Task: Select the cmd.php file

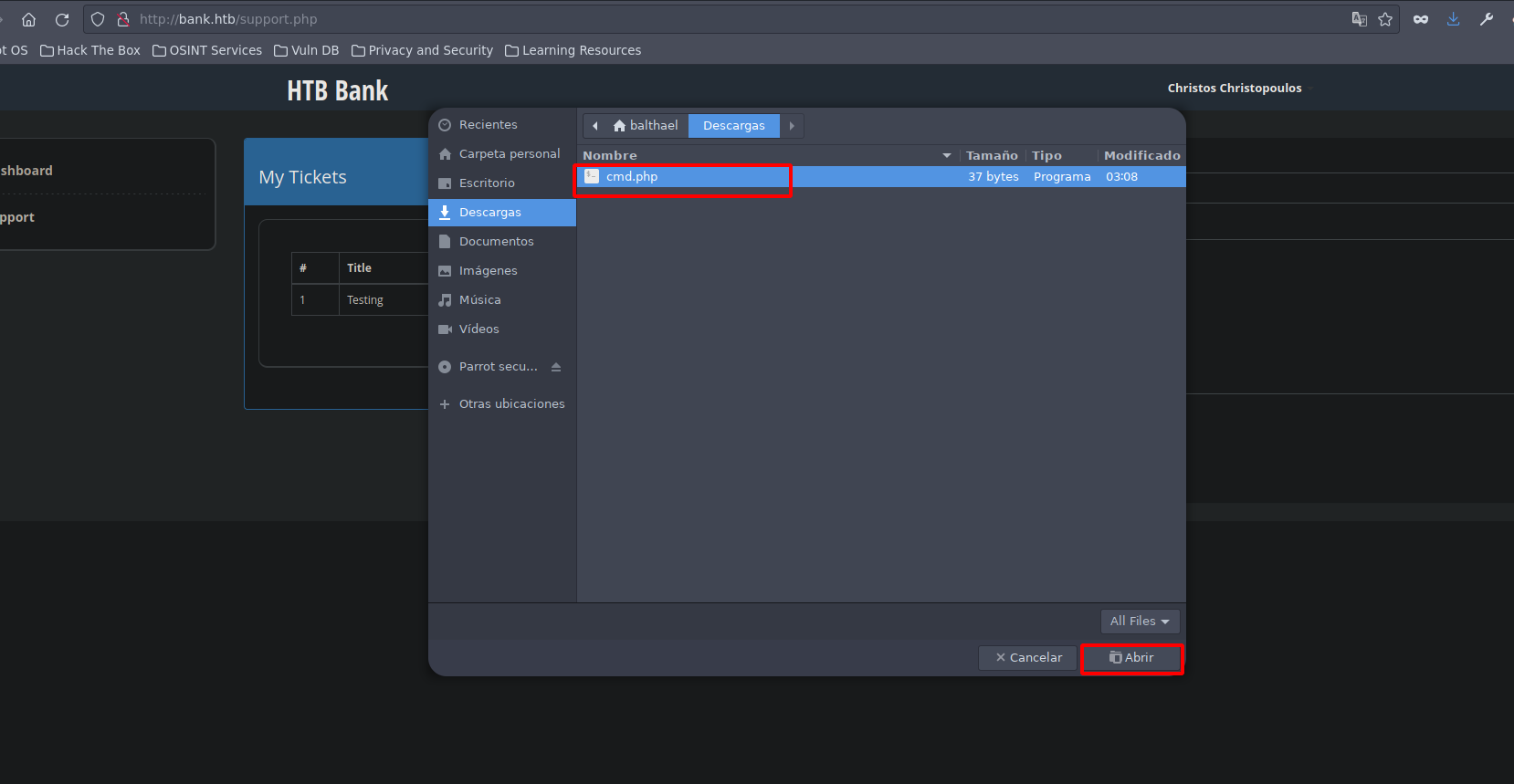Action: click(x=632, y=177)
